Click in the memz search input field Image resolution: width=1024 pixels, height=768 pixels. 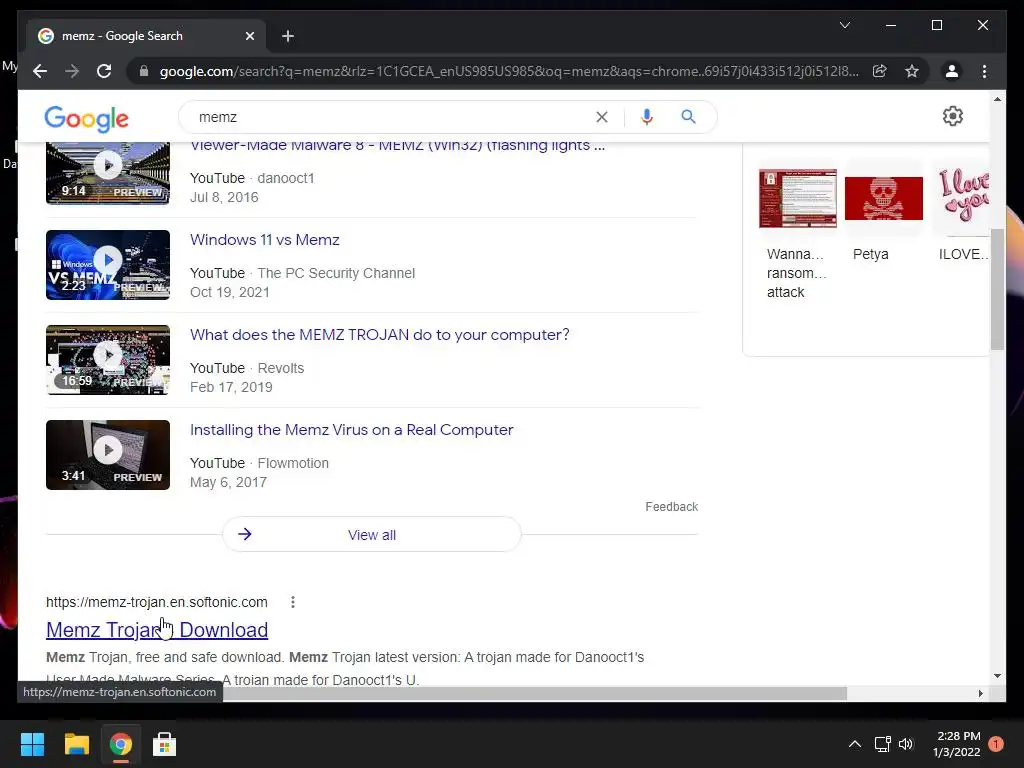(x=392, y=117)
